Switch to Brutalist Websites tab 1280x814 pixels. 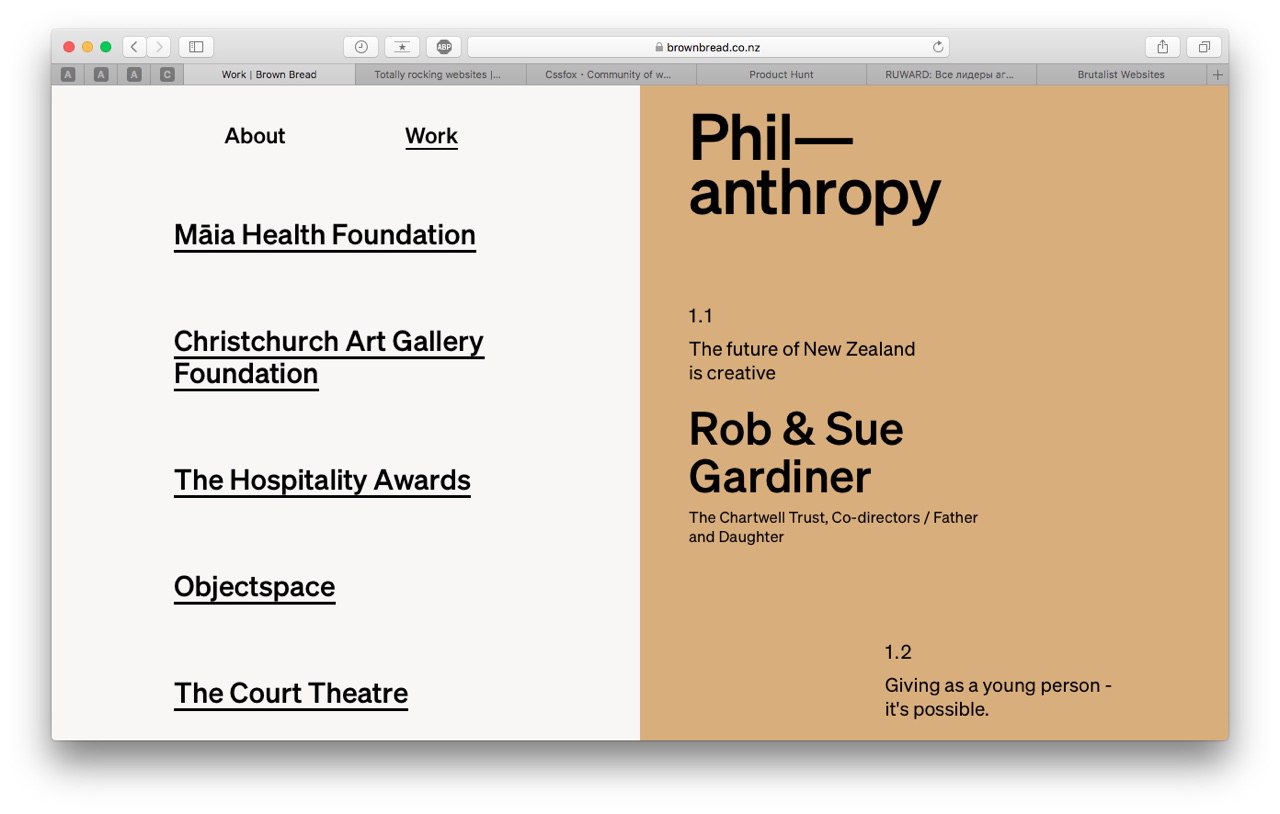coord(1121,75)
